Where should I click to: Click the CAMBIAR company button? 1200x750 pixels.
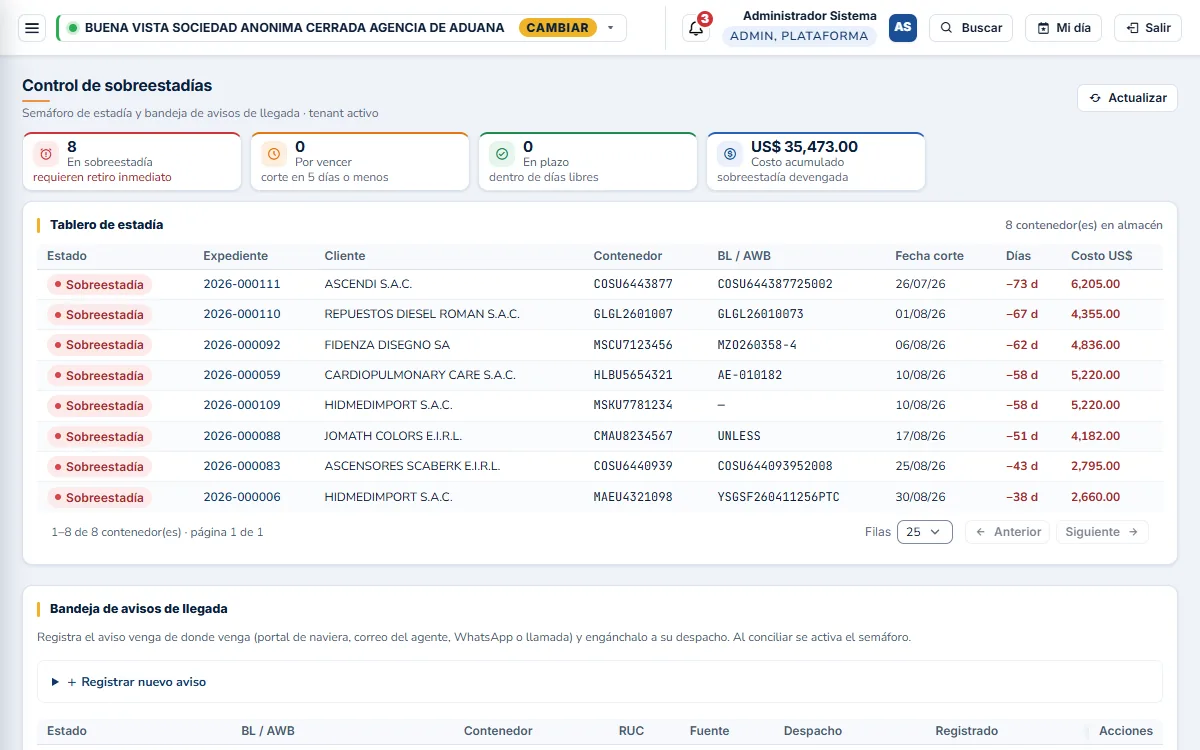coord(557,28)
